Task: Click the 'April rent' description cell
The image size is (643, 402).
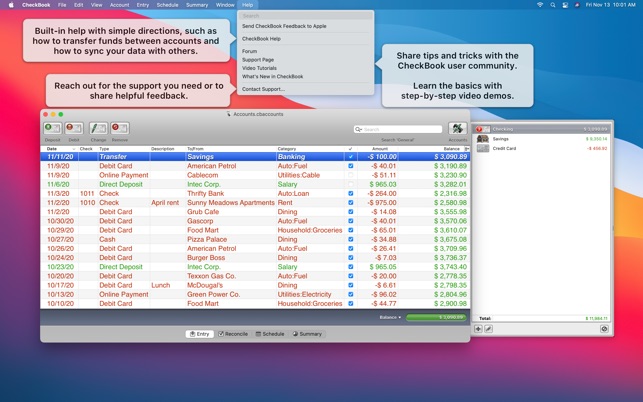Action: pyautogui.click(x=165, y=203)
